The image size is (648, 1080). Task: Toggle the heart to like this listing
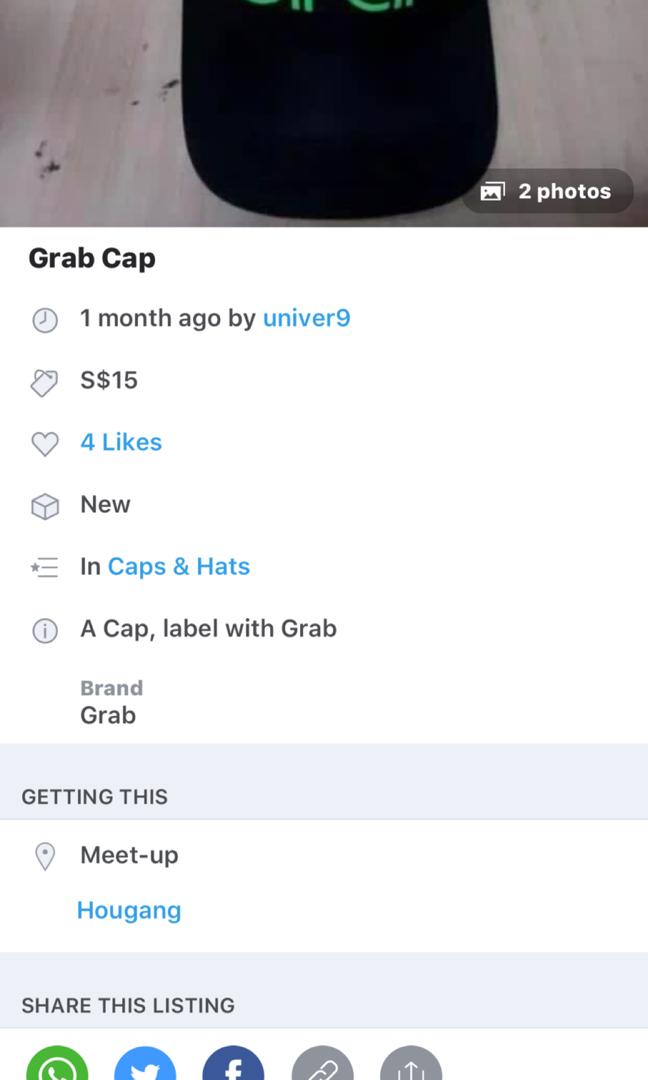(x=45, y=445)
